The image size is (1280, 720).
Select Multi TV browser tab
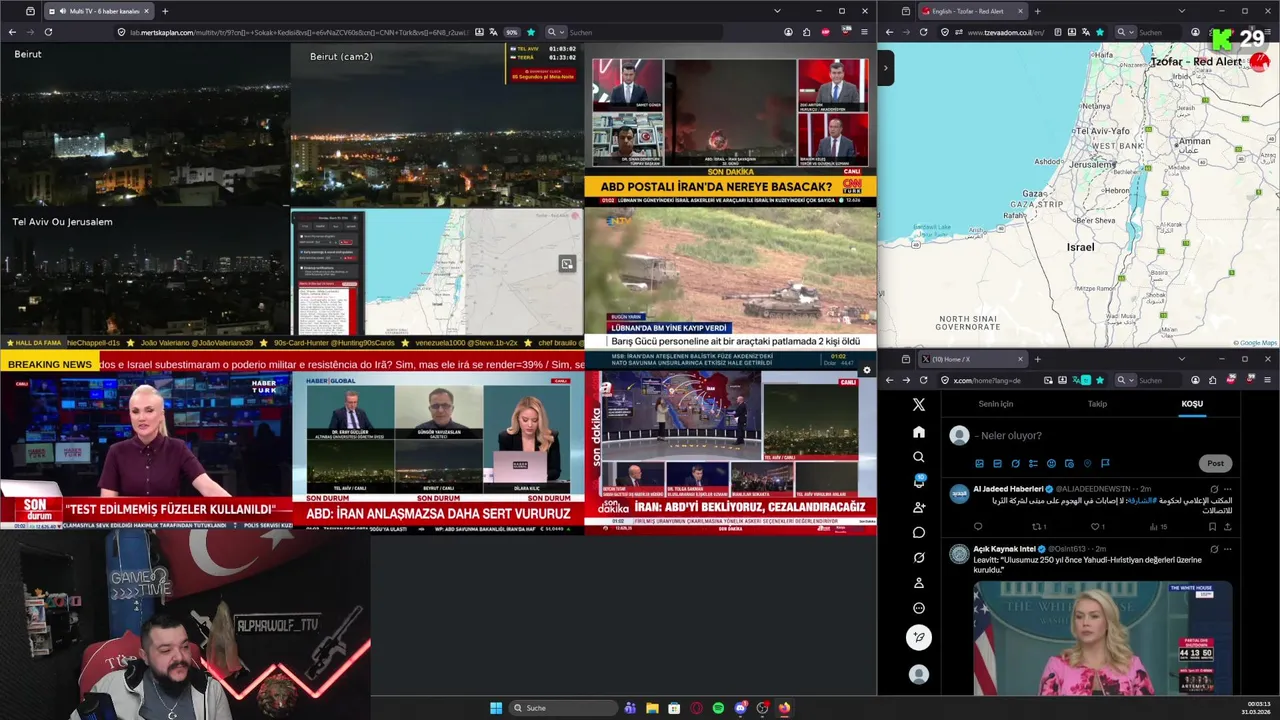tap(98, 11)
